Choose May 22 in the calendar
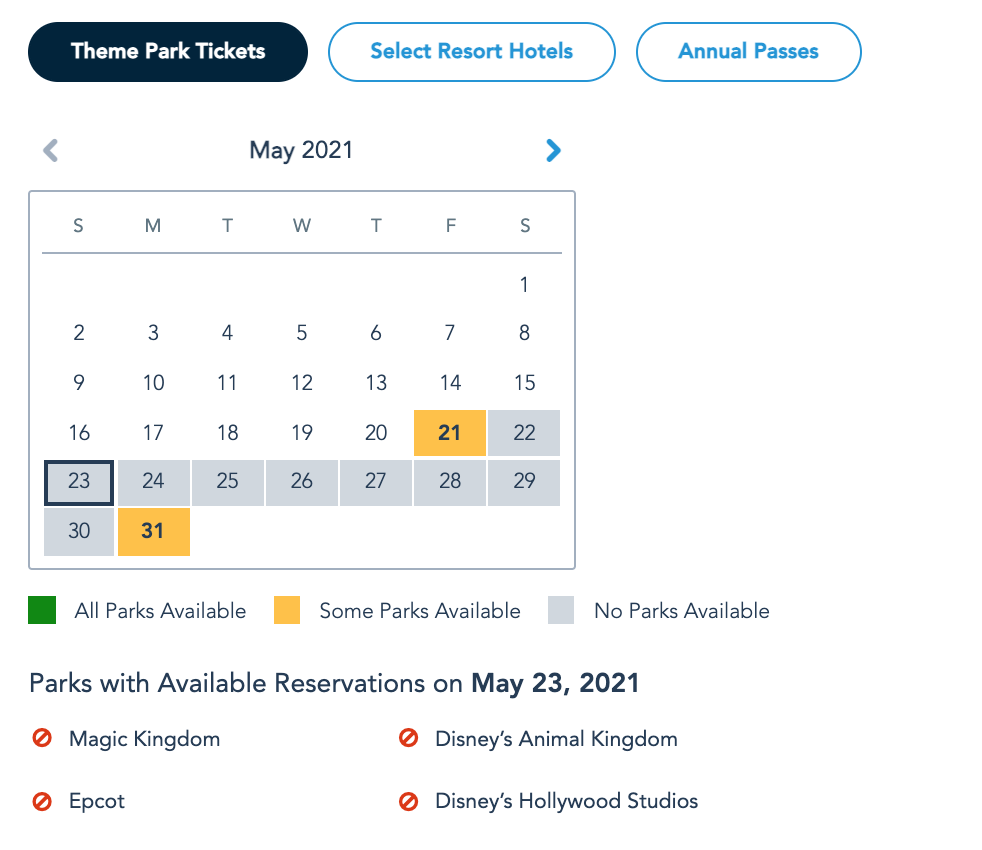This screenshot has height=850, width=982. (524, 433)
